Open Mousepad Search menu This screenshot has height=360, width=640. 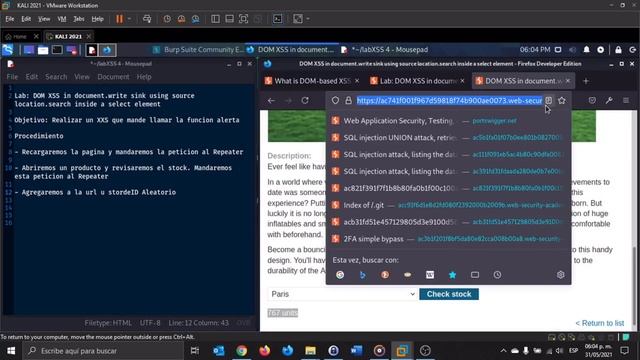pos(56,77)
